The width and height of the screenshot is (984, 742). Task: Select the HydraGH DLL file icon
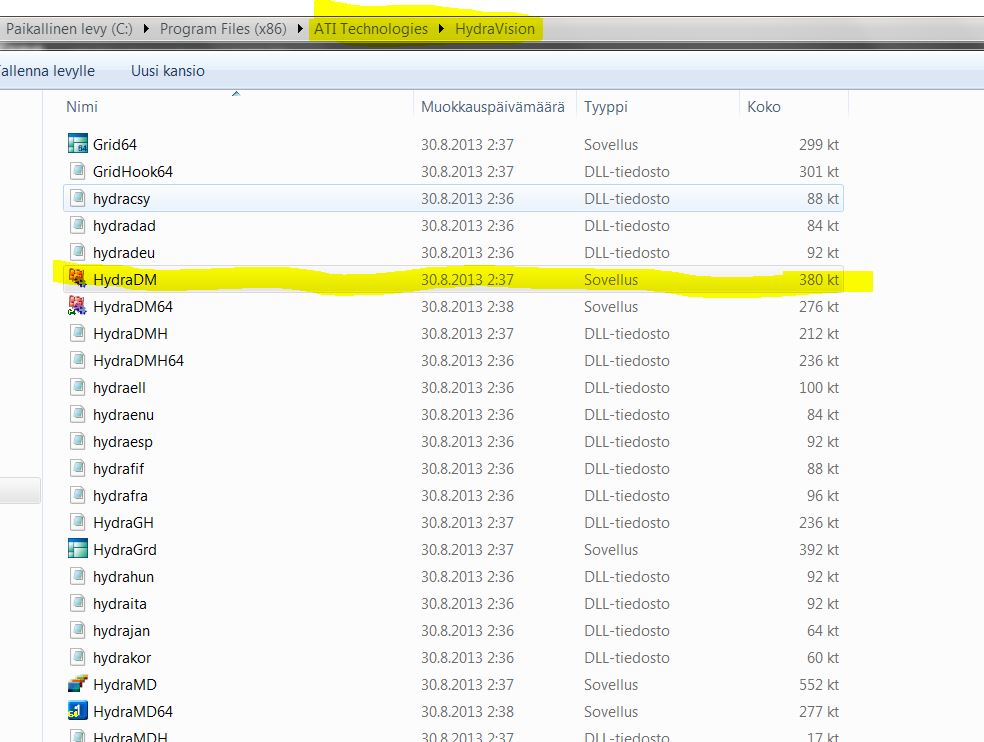(78, 522)
